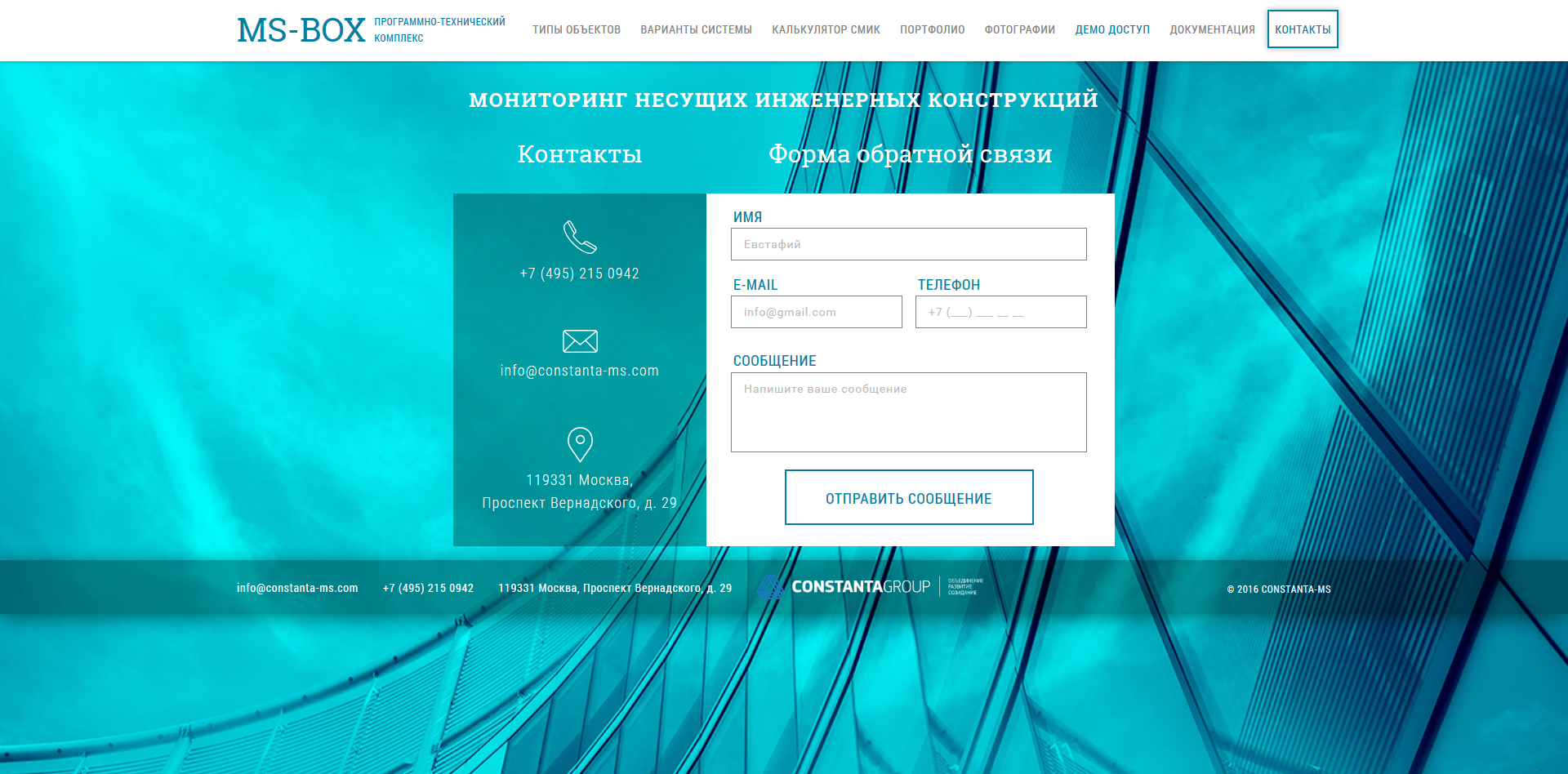The height and width of the screenshot is (774, 1568).
Task: Click the Сообщение text area
Action: (908, 412)
